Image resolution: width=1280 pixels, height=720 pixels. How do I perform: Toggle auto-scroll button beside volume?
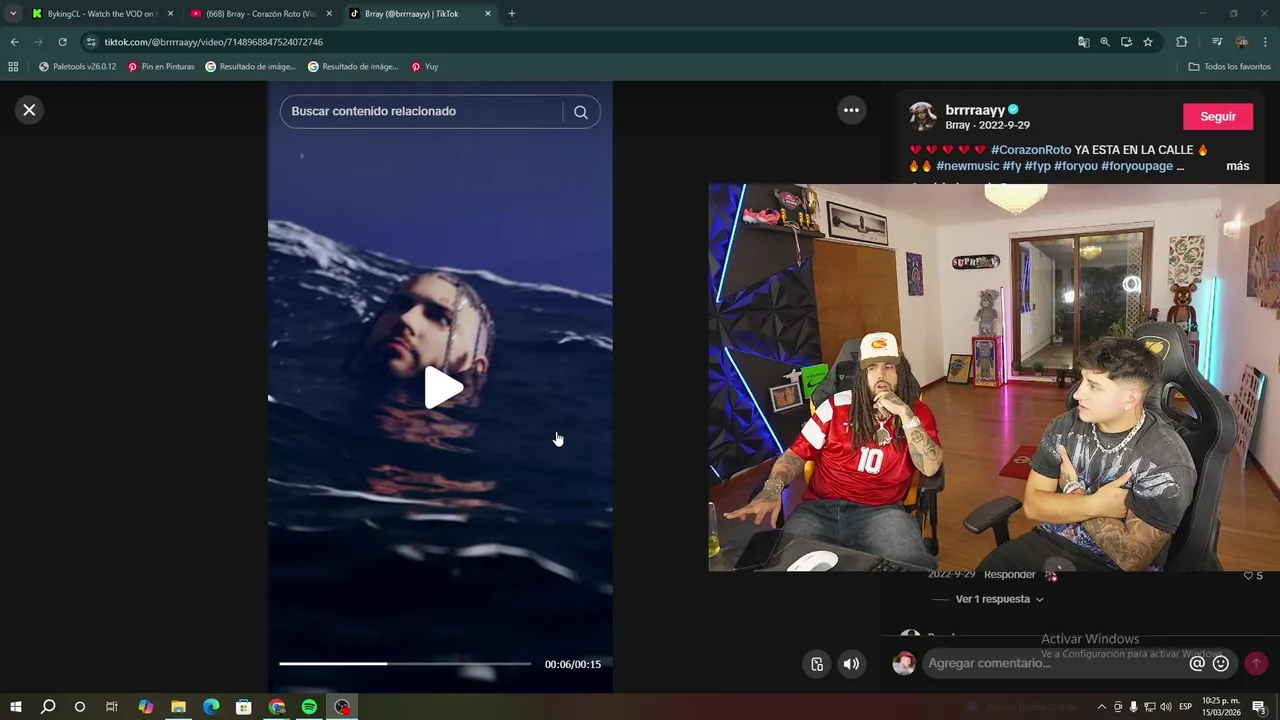click(817, 664)
